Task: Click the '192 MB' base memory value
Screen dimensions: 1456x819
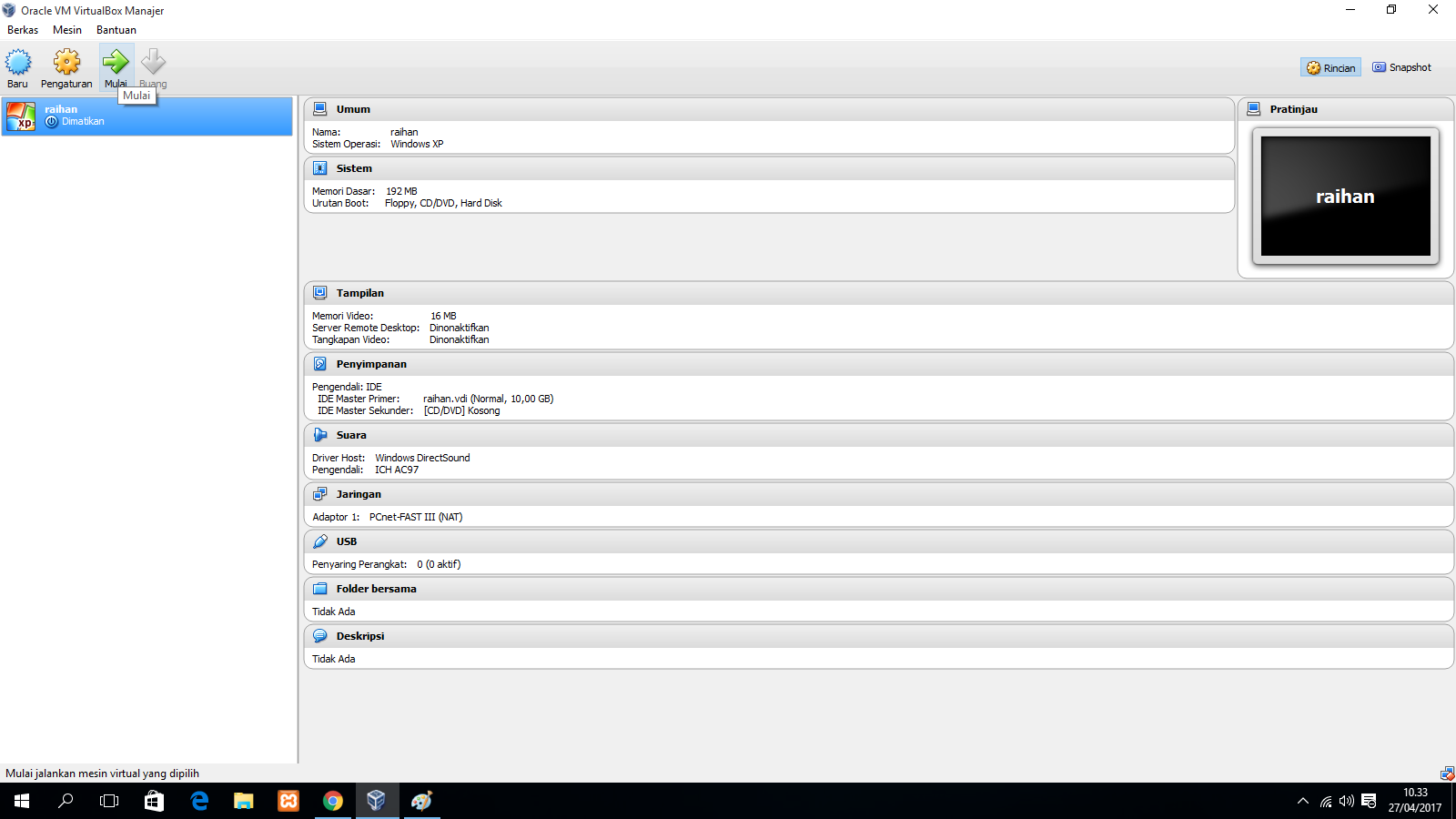Action: click(x=401, y=191)
